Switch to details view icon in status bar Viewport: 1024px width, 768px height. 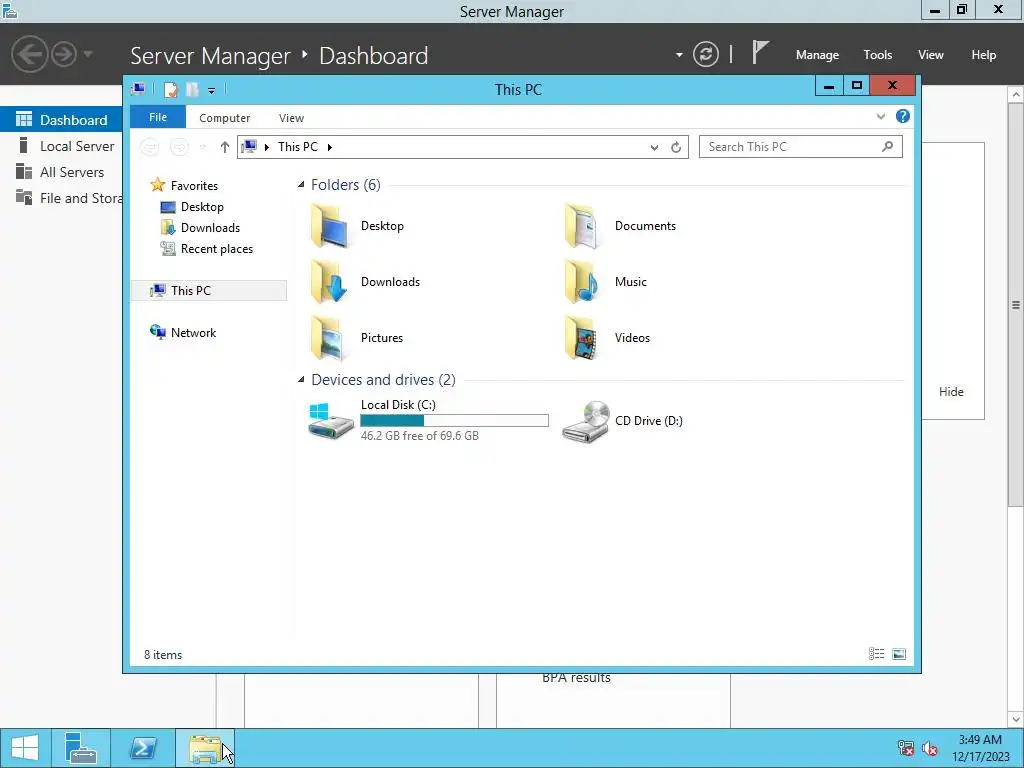(x=876, y=654)
